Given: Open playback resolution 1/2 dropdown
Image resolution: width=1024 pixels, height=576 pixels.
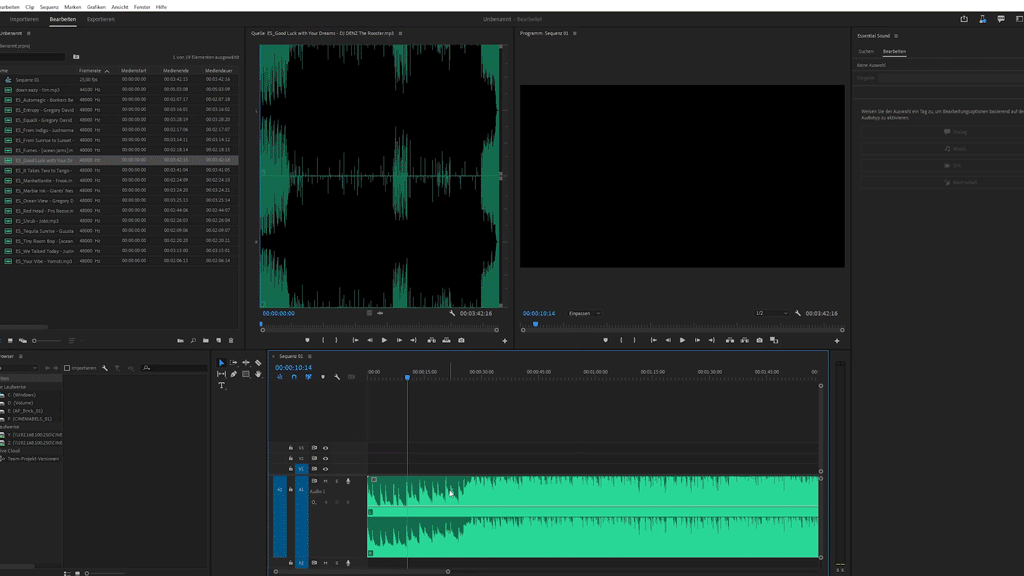Looking at the screenshot, I should click(771, 313).
